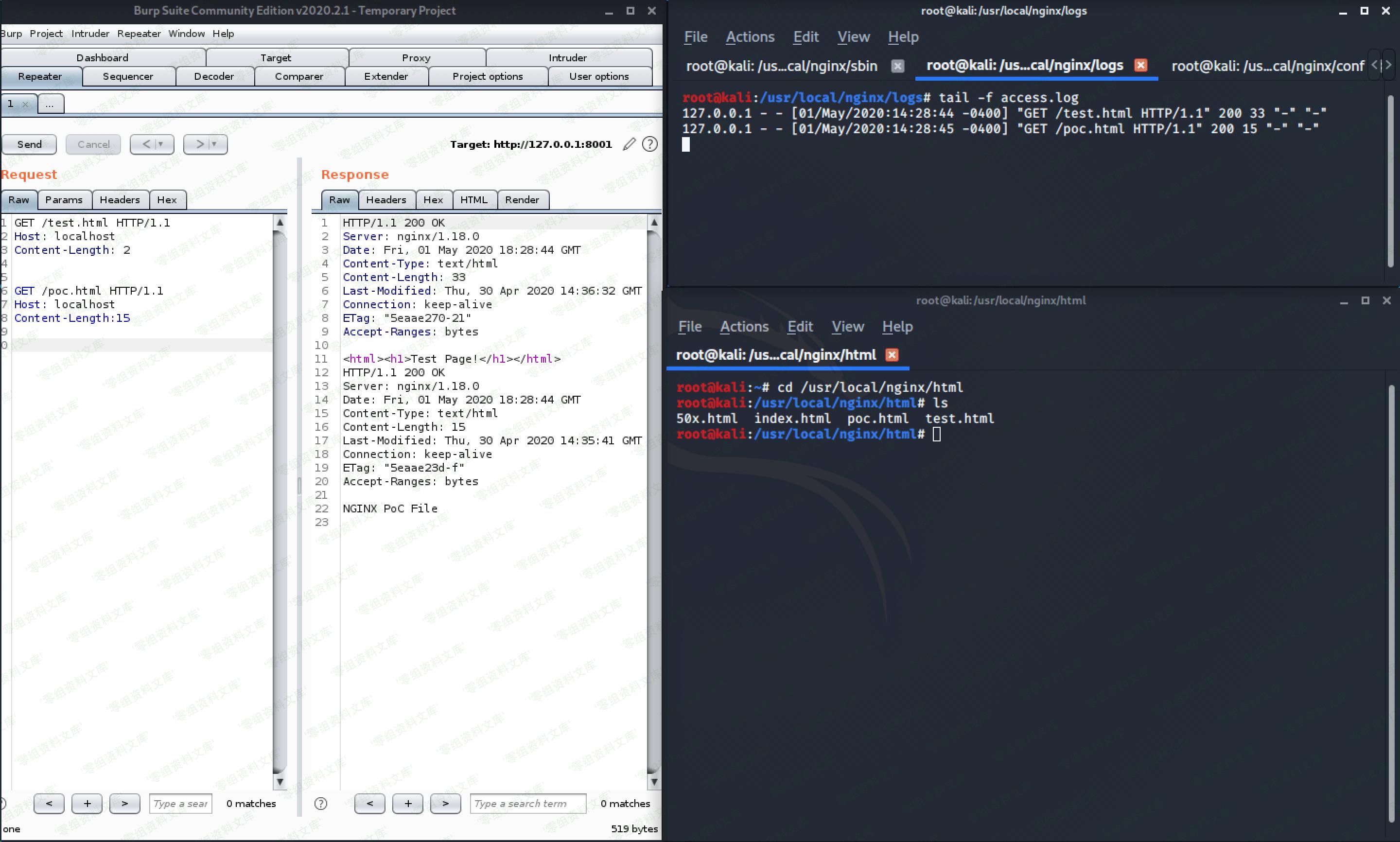
Task: Click the Repeater tab 1 close x
Action: point(25,104)
